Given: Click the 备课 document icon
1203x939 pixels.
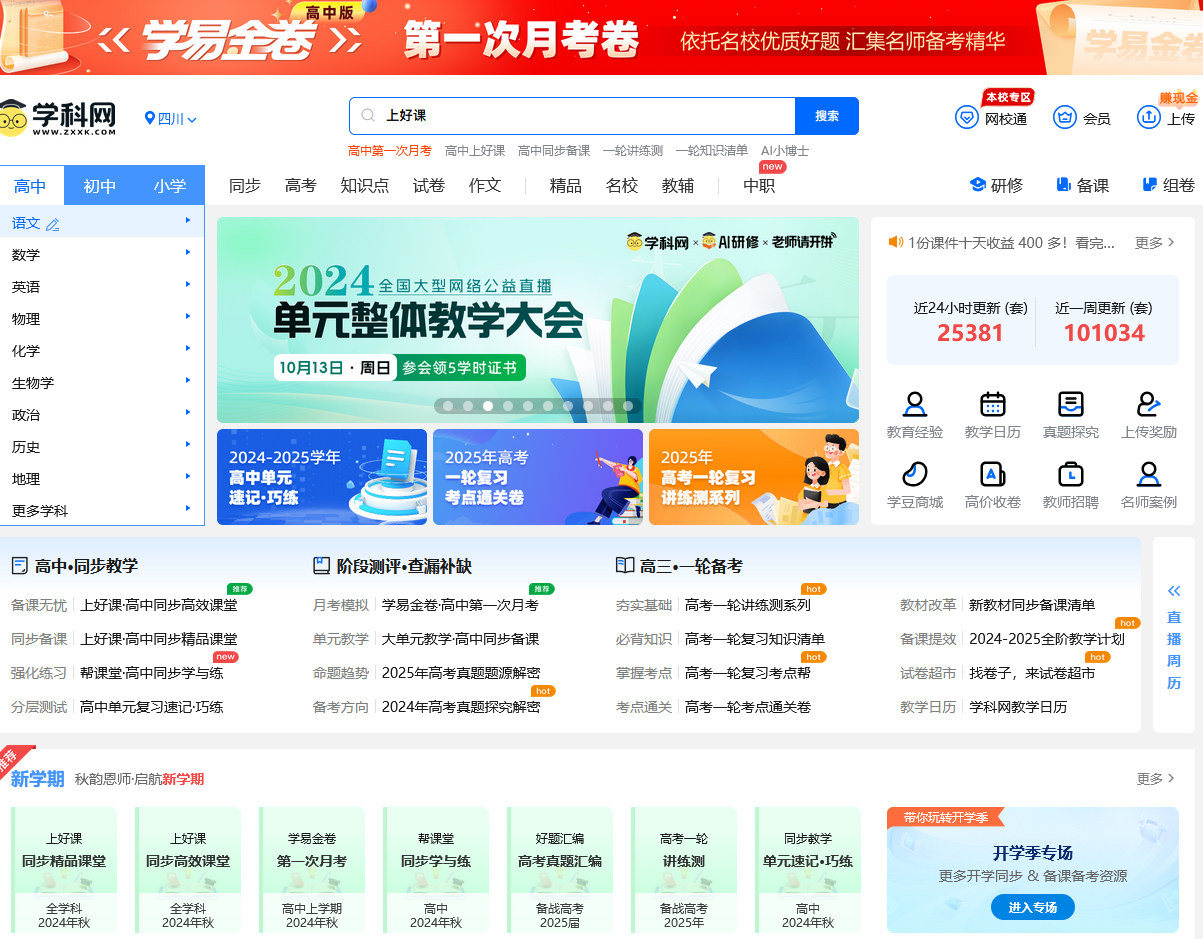Looking at the screenshot, I should click(1064, 185).
